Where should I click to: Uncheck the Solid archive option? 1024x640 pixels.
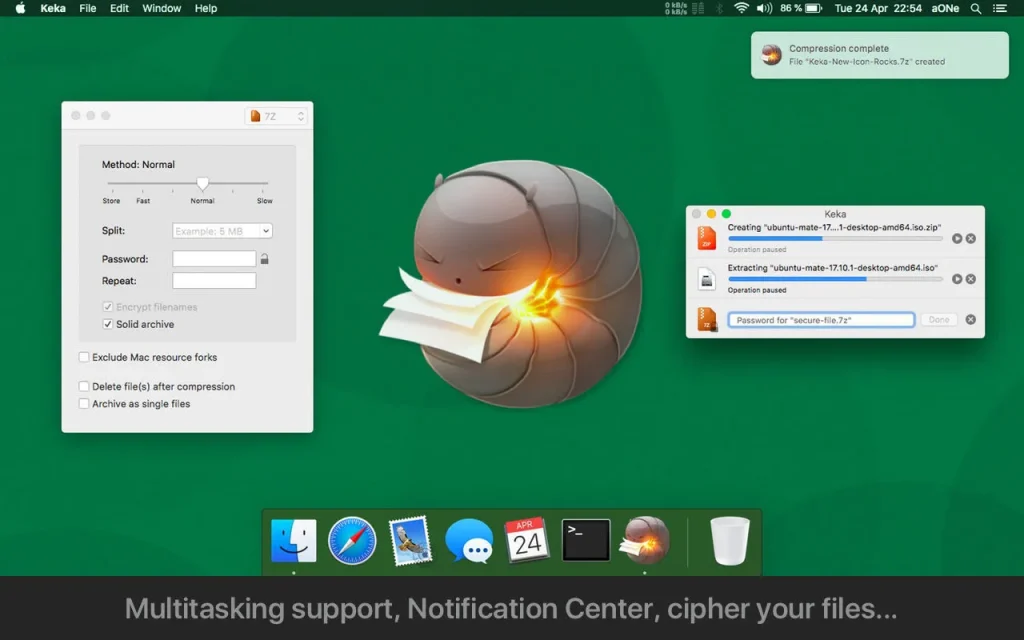click(108, 324)
